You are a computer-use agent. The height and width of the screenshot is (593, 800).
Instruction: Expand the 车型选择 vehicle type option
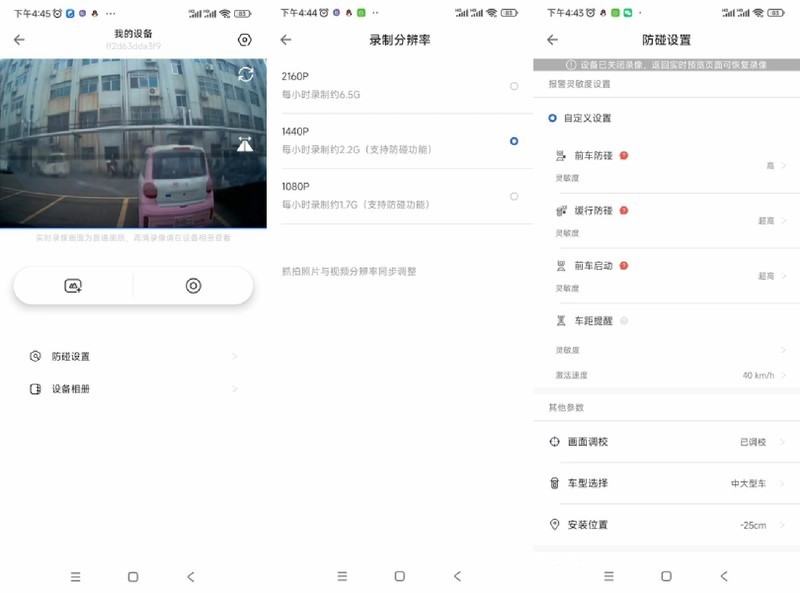pos(665,483)
